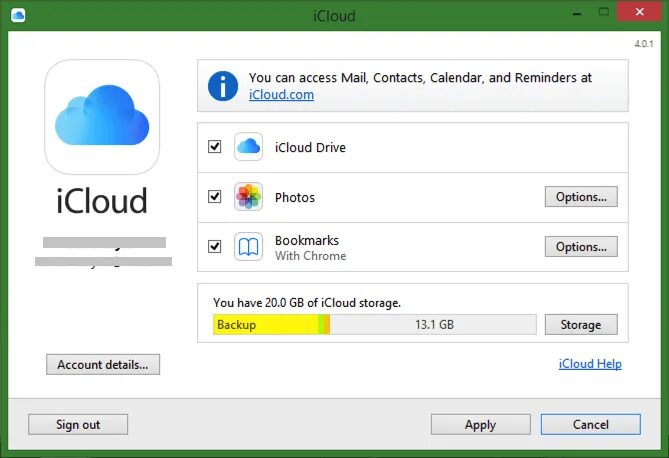Image resolution: width=669 pixels, height=458 pixels.
Task: Uncheck the iCloud Drive checkbox
Action: tap(215, 147)
